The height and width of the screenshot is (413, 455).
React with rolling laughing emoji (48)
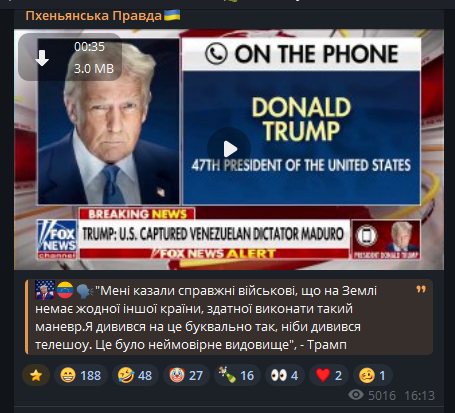[x=135, y=375]
